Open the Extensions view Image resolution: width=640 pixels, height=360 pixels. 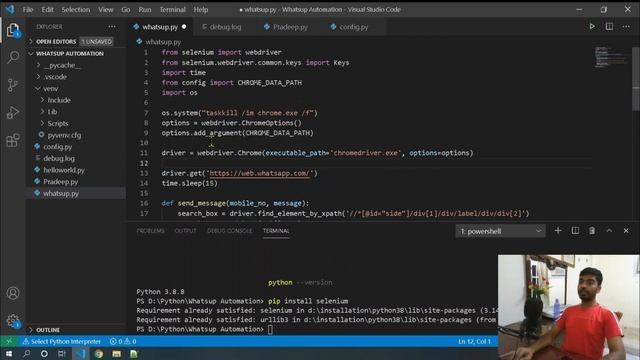(x=13, y=140)
